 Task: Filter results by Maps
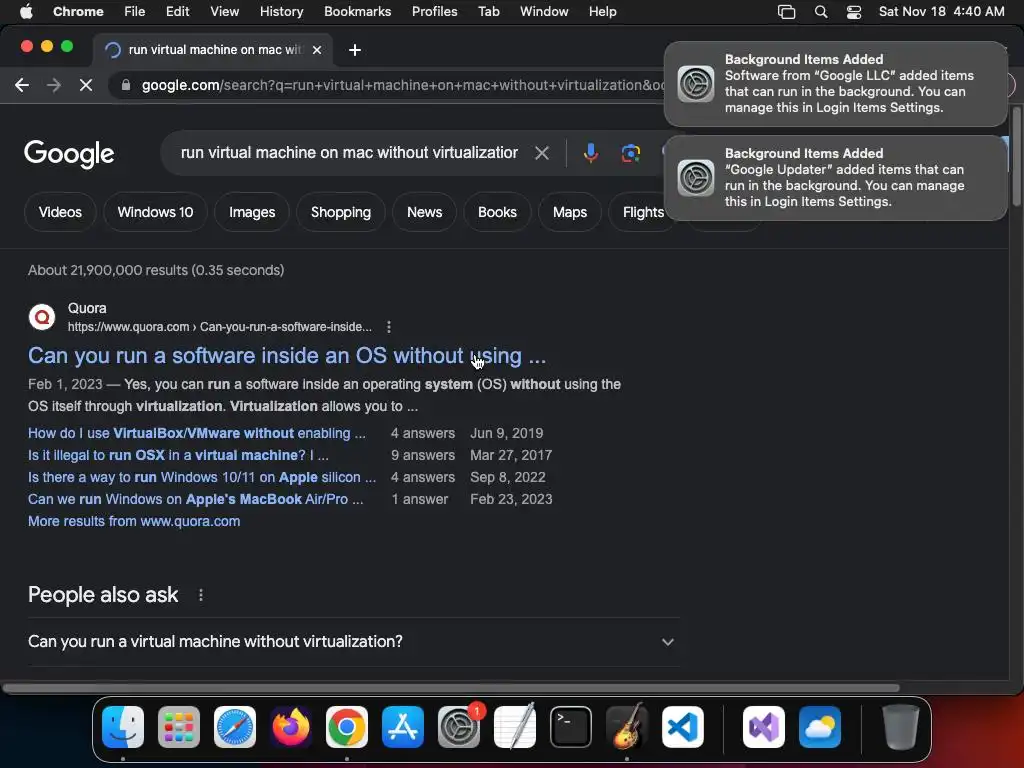[569, 212]
